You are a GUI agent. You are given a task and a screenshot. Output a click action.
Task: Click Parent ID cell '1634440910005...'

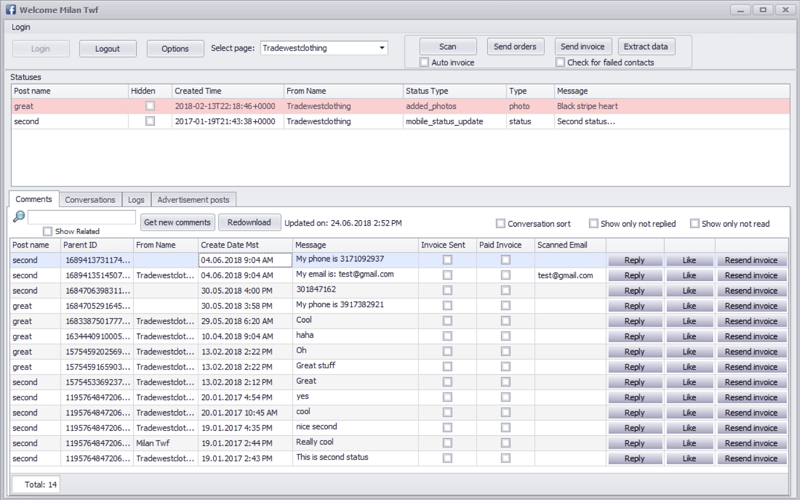(x=97, y=337)
